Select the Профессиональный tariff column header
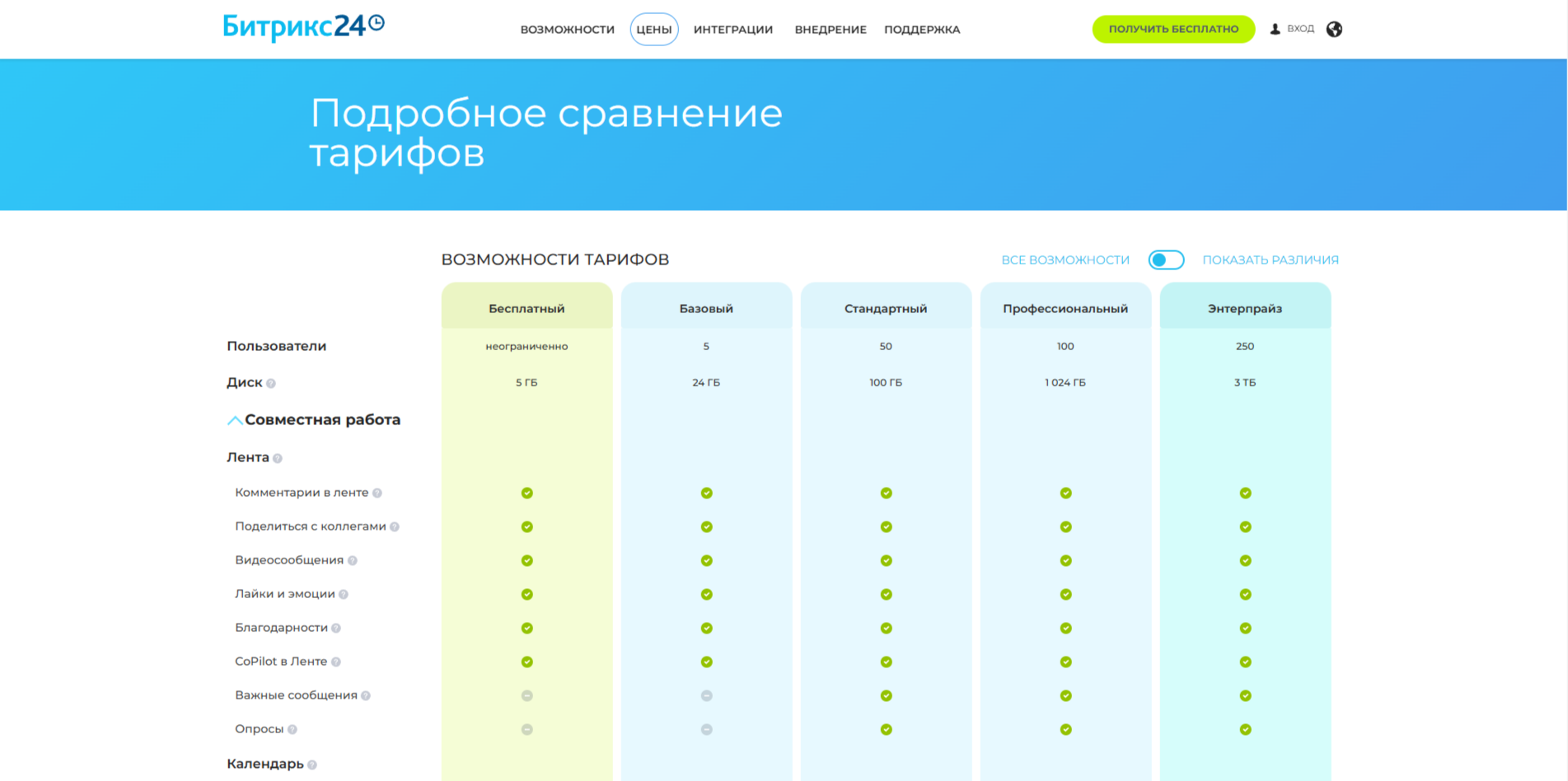1568x781 pixels. (1065, 309)
